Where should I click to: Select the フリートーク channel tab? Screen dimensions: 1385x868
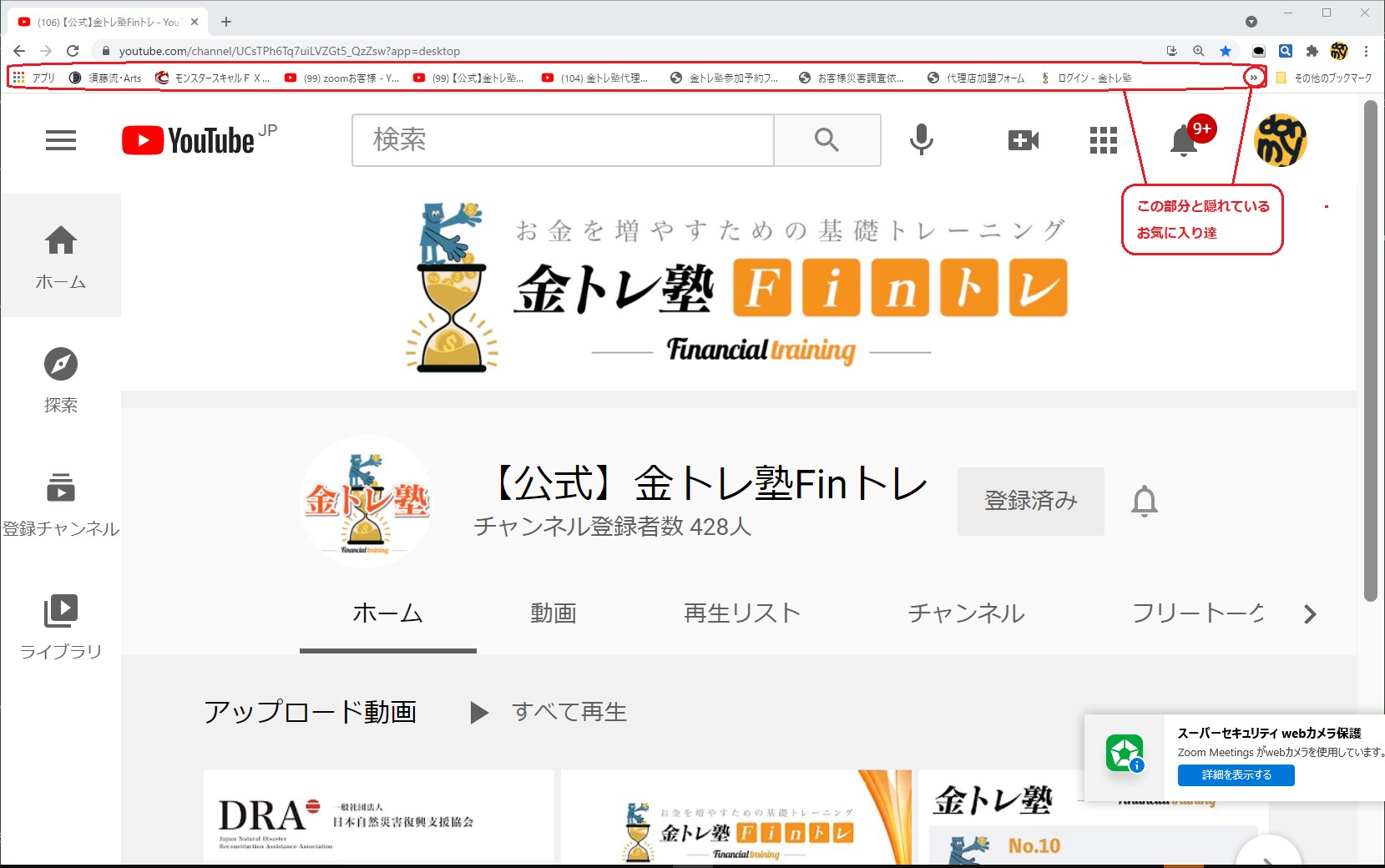[x=1198, y=613]
